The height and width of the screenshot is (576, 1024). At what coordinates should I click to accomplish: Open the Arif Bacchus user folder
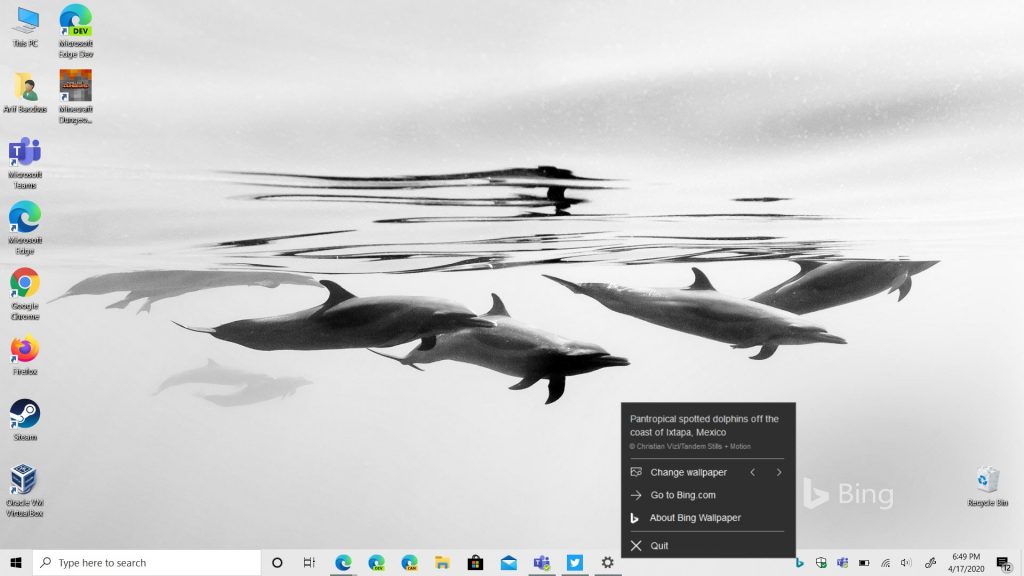pos(25,92)
